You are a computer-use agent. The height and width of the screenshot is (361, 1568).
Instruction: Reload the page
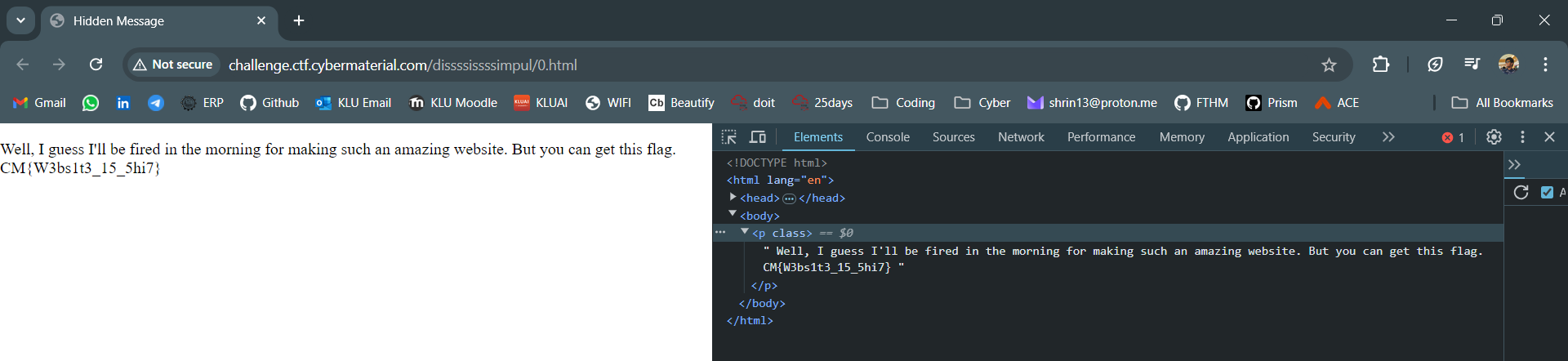click(x=96, y=65)
